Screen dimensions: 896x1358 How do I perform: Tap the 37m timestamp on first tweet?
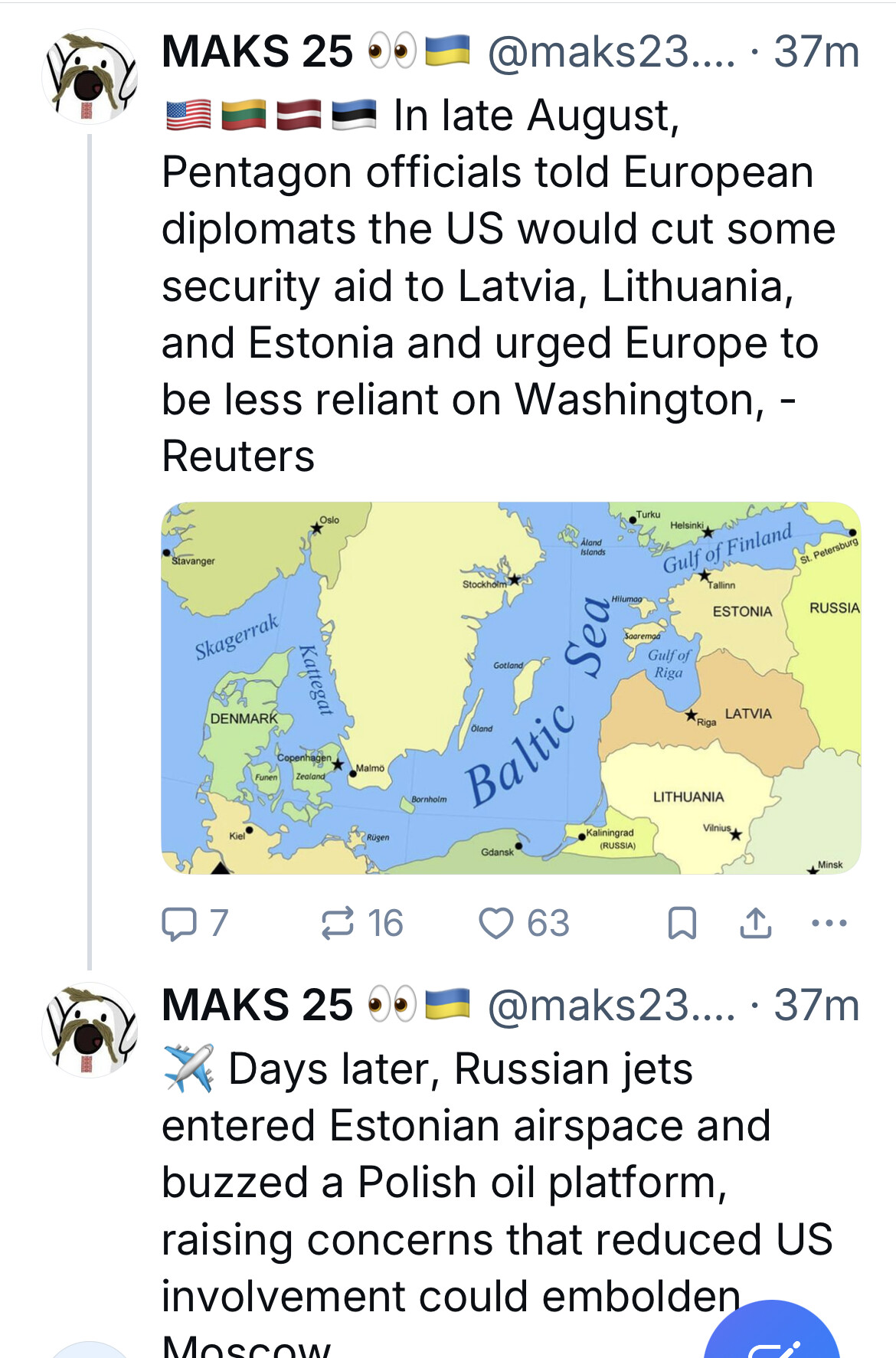[x=816, y=52]
